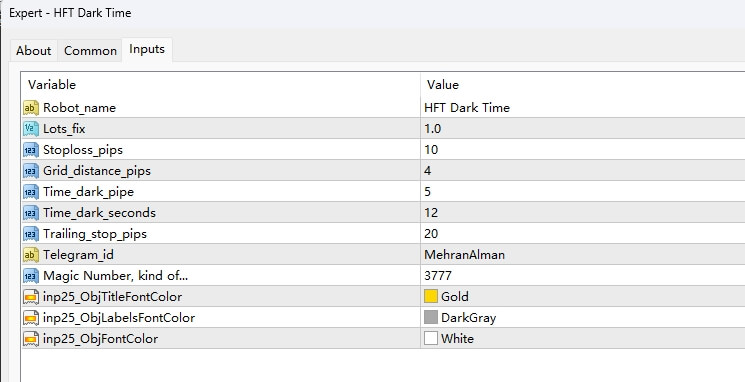Click the Gold color name text
Screen dimensions: 745x382
click(455, 296)
